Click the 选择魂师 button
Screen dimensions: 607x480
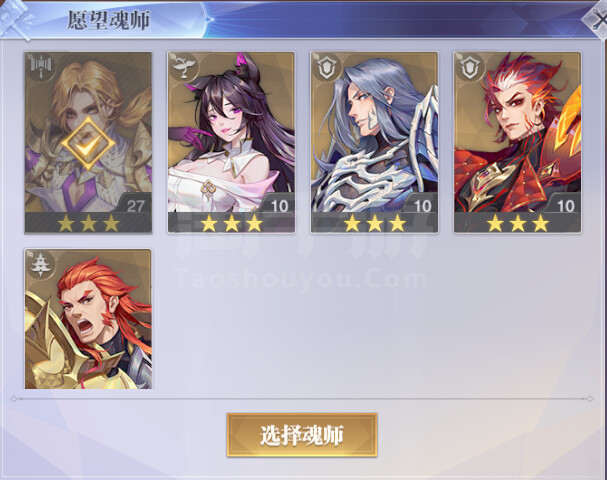click(x=302, y=435)
